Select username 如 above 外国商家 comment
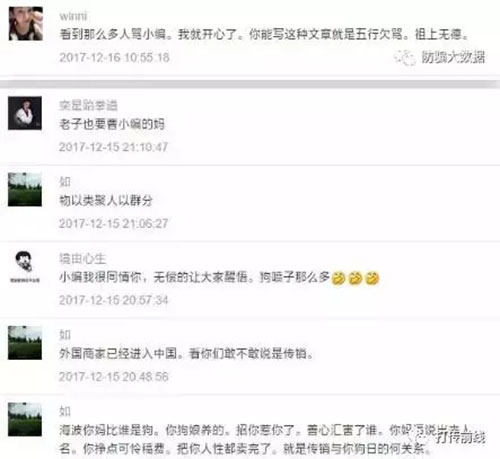 [x=65, y=335]
